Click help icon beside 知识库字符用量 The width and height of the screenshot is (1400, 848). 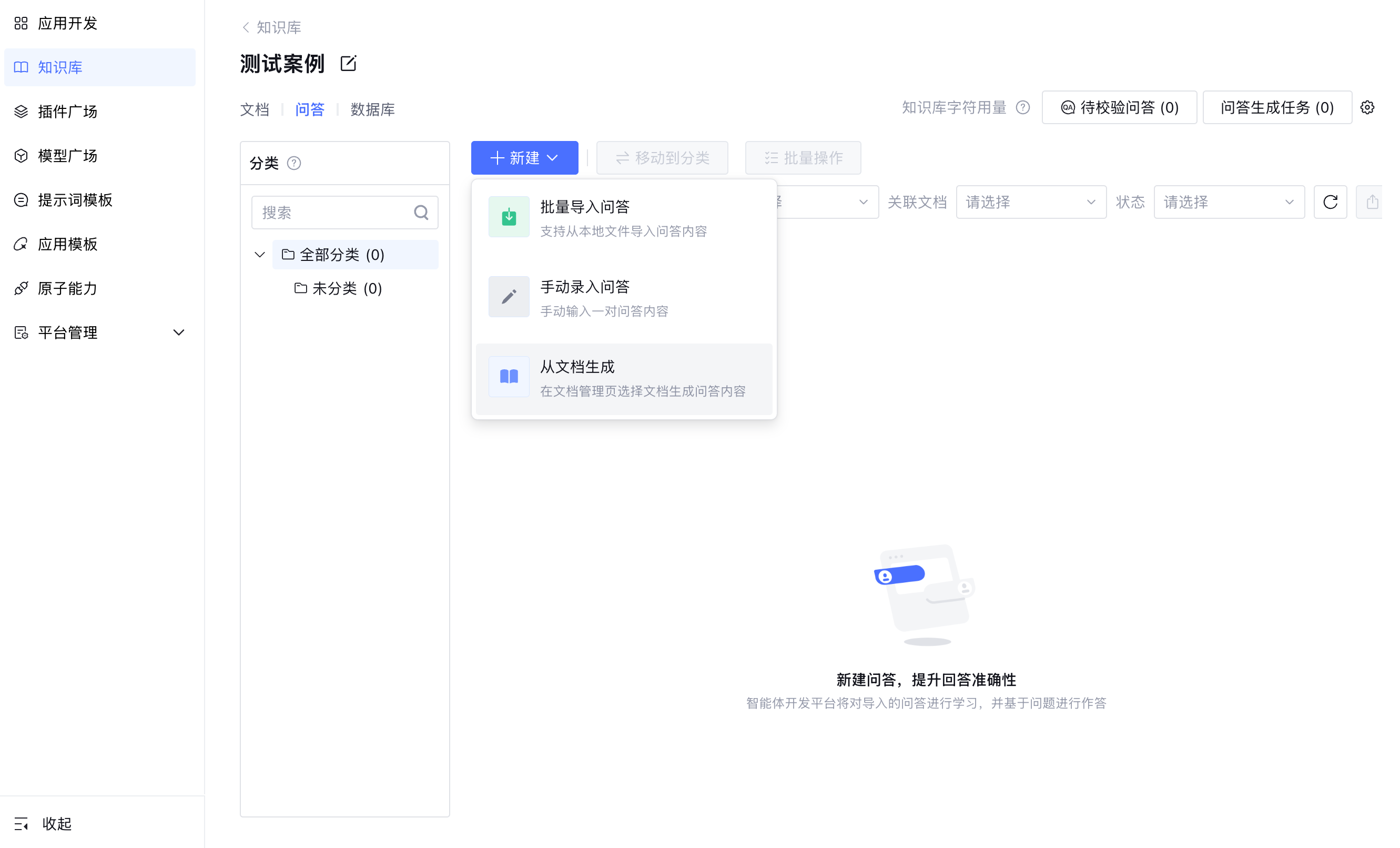point(1022,107)
